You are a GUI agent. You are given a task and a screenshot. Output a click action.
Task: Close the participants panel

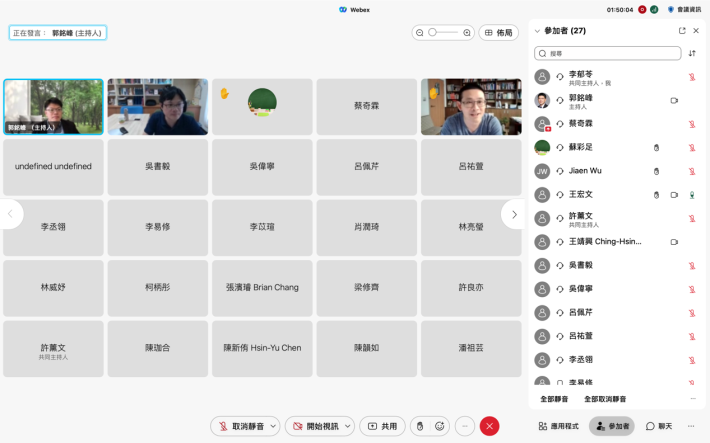696,31
